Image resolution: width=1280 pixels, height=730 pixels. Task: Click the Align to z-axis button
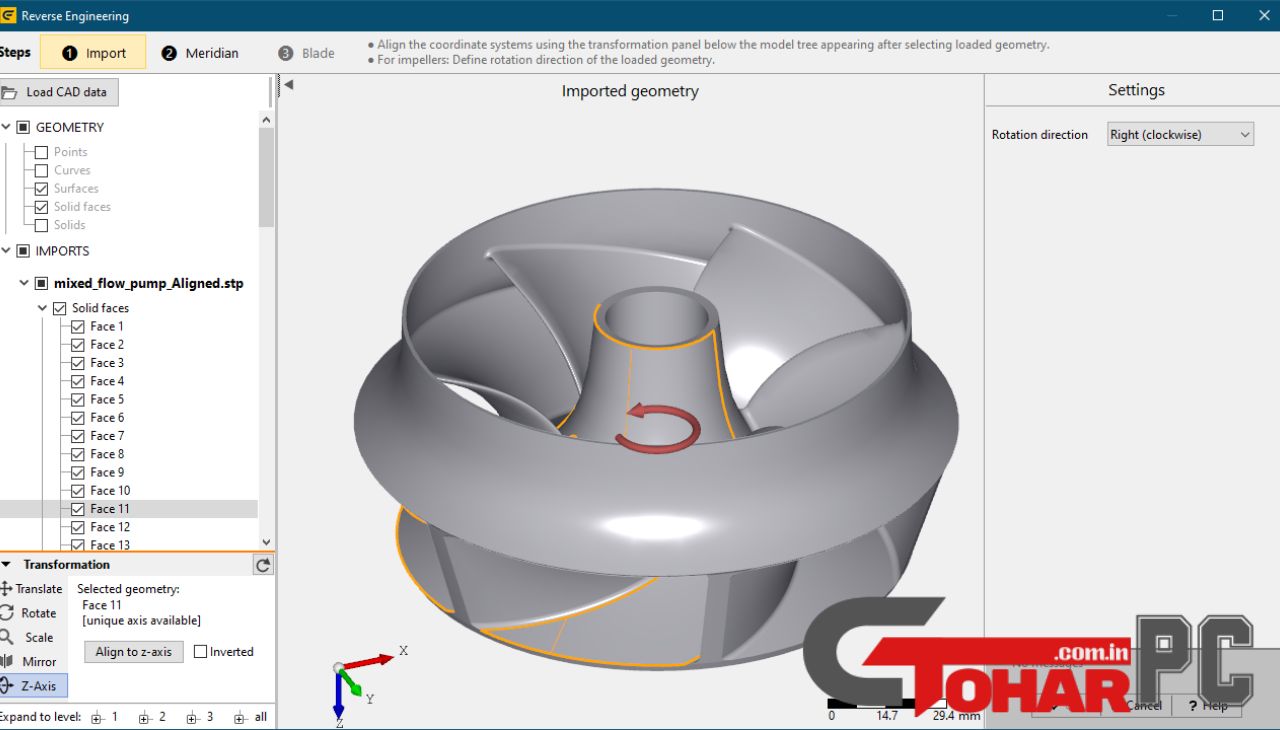(x=133, y=652)
